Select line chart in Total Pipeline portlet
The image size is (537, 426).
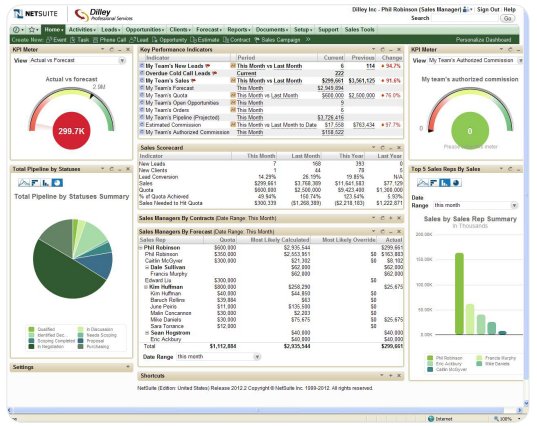click(24, 183)
